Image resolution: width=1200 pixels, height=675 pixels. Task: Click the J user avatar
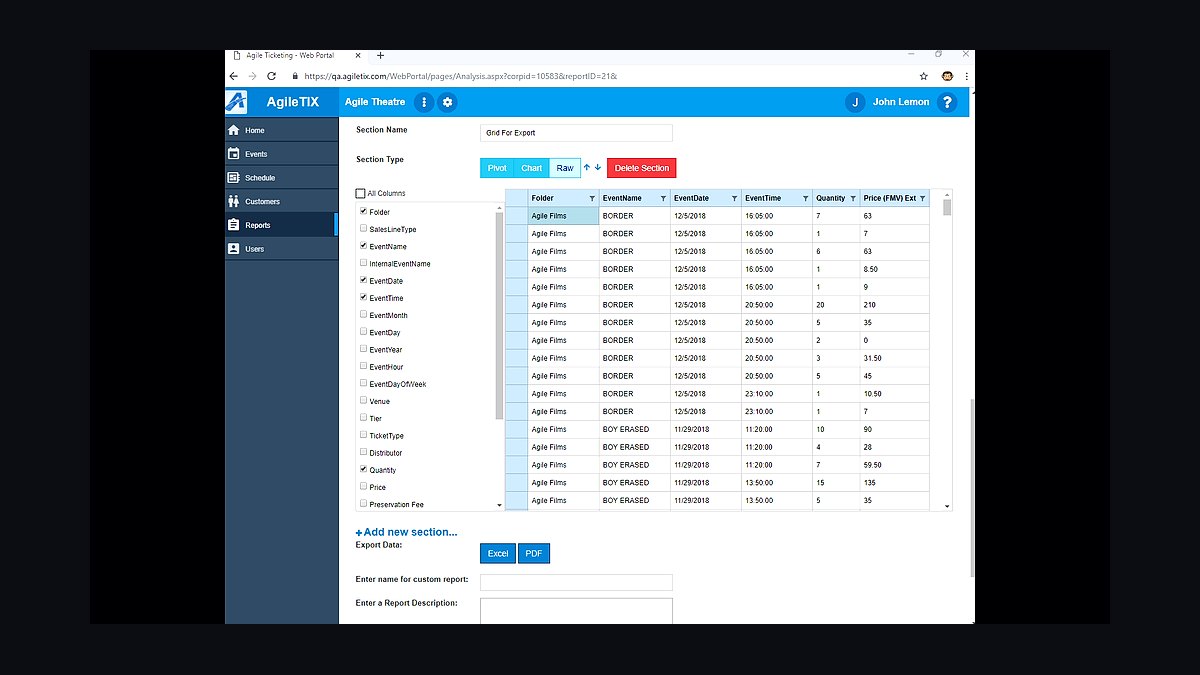click(x=855, y=102)
